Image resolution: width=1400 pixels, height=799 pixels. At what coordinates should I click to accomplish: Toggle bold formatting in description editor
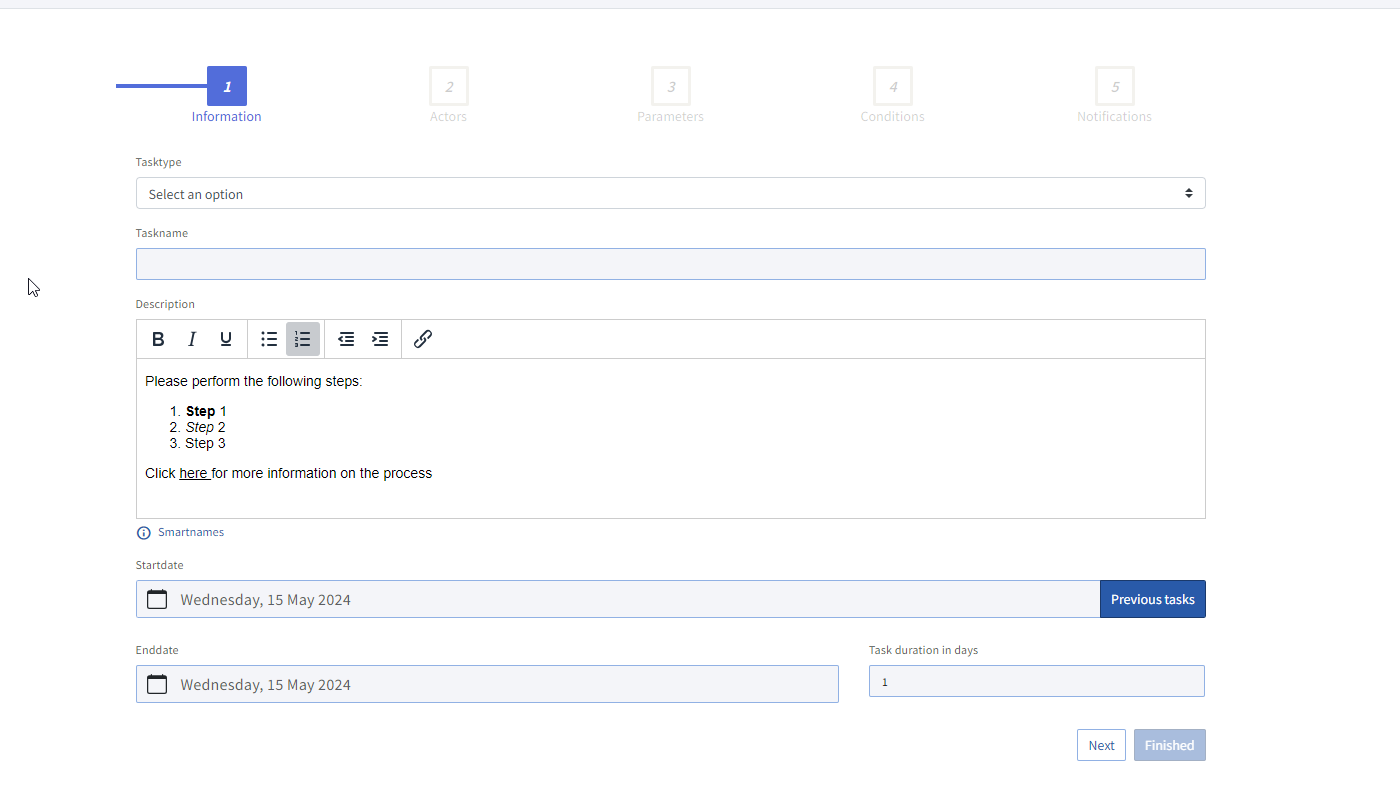click(158, 339)
